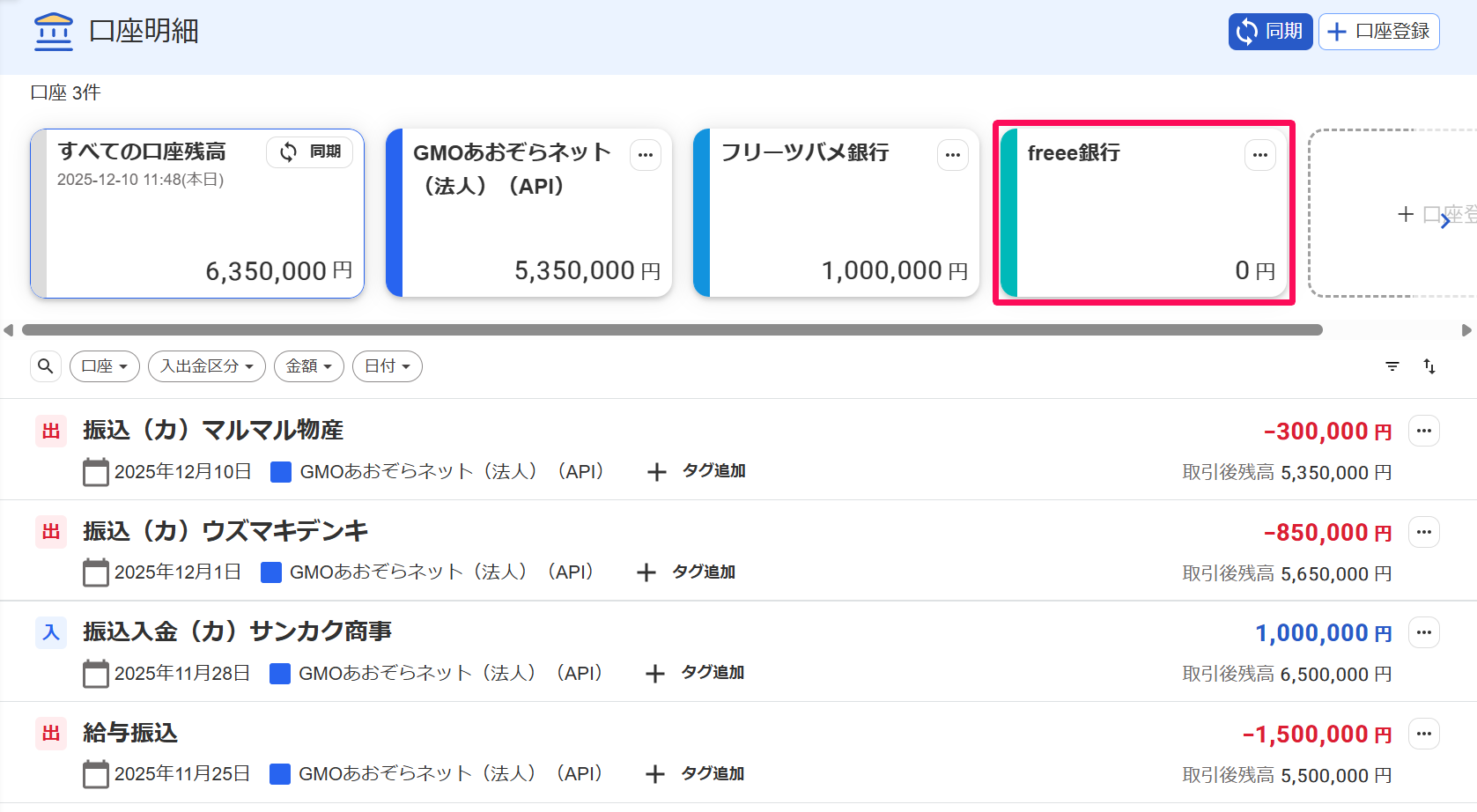The height and width of the screenshot is (812, 1477).
Task: Click the 入 badge on サンカク商事 row
Action: click(51, 632)
